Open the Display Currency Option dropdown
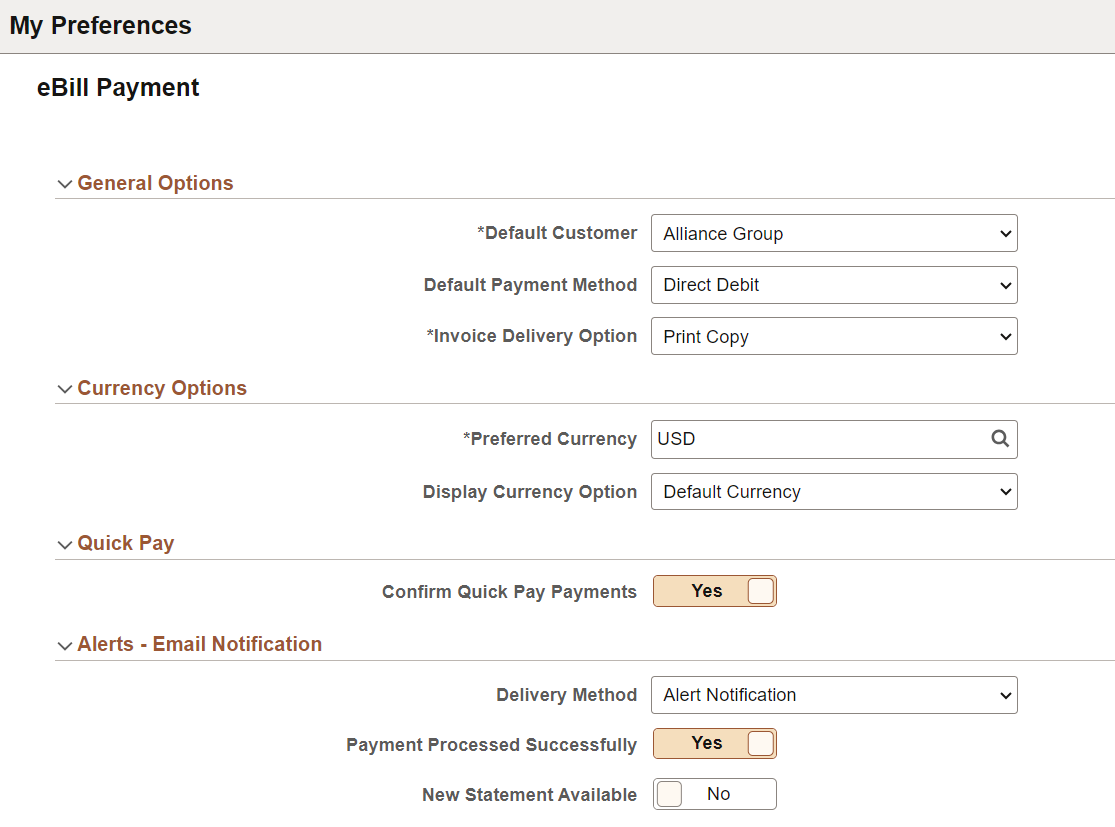This screenshot has width=1115, height=827. pyautogui.click(x=835, y=491)
